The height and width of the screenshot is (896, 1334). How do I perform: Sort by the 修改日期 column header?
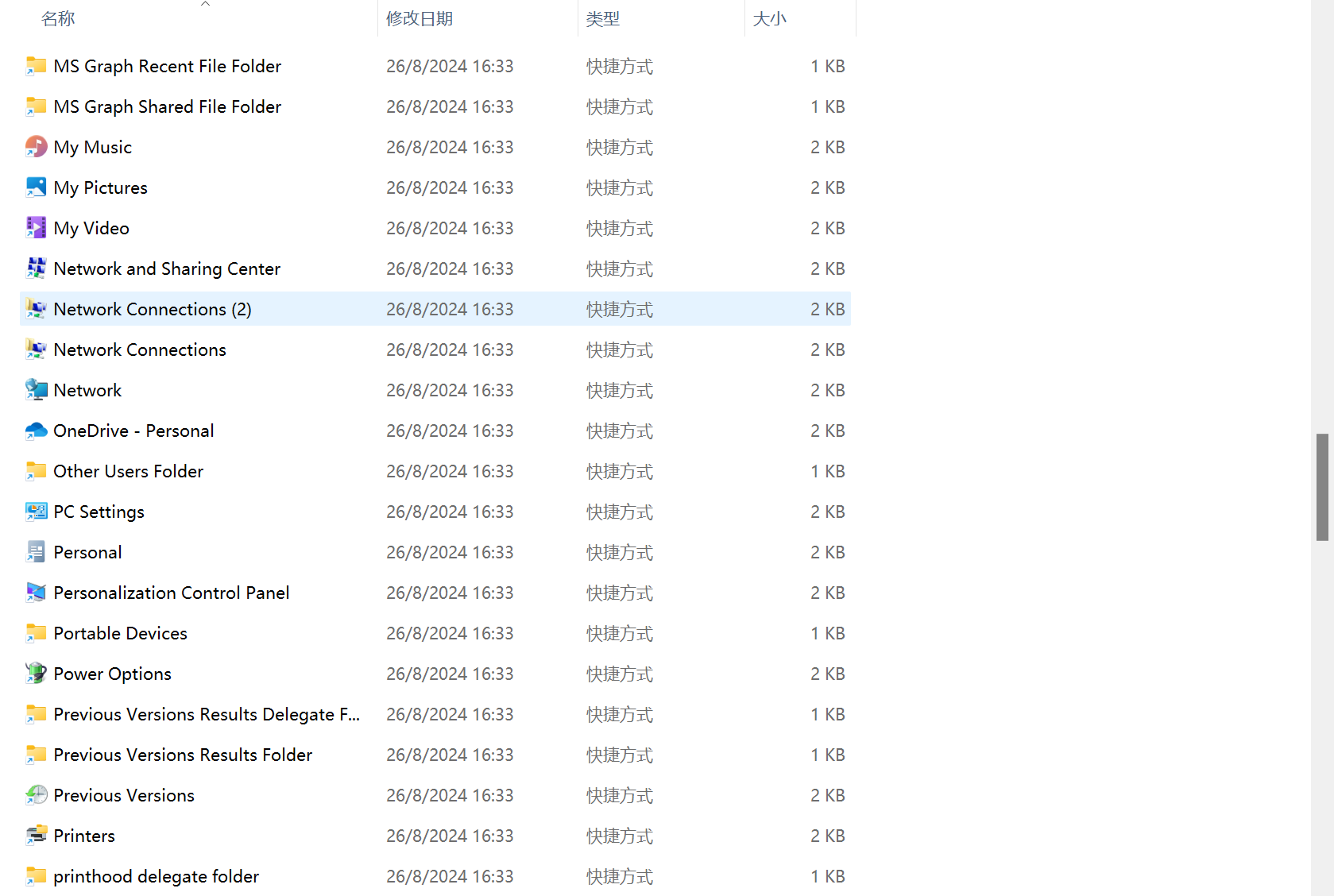(420, 18)
